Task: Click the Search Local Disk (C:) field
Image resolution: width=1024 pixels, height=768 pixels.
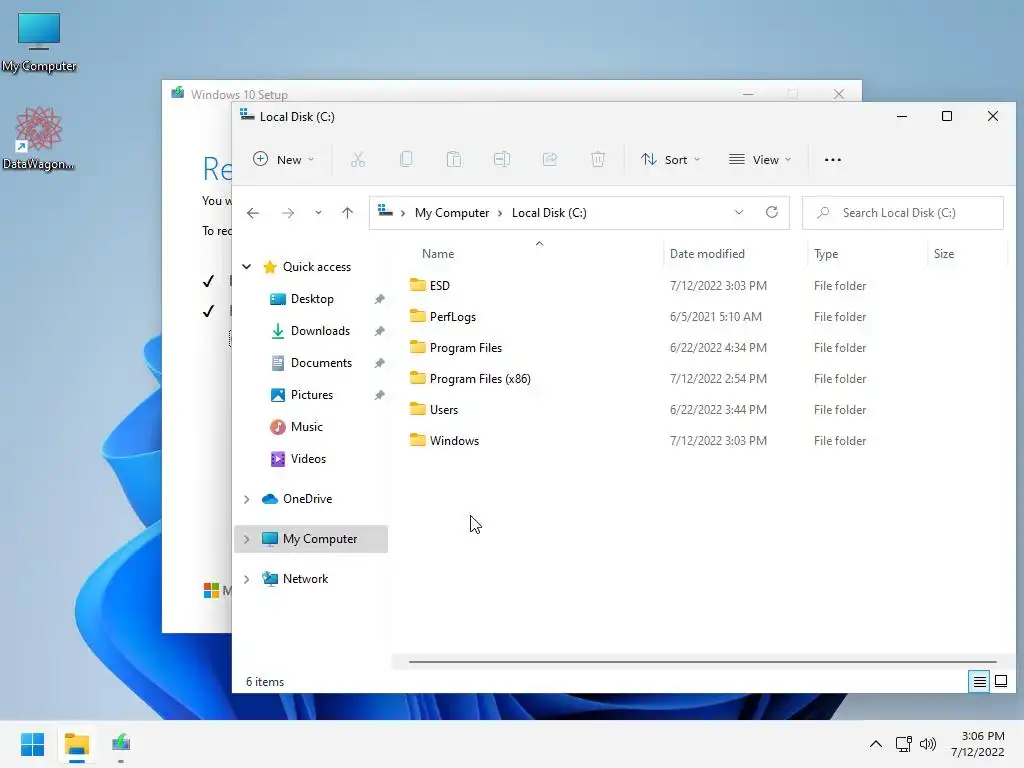Action: coord(903,213)
